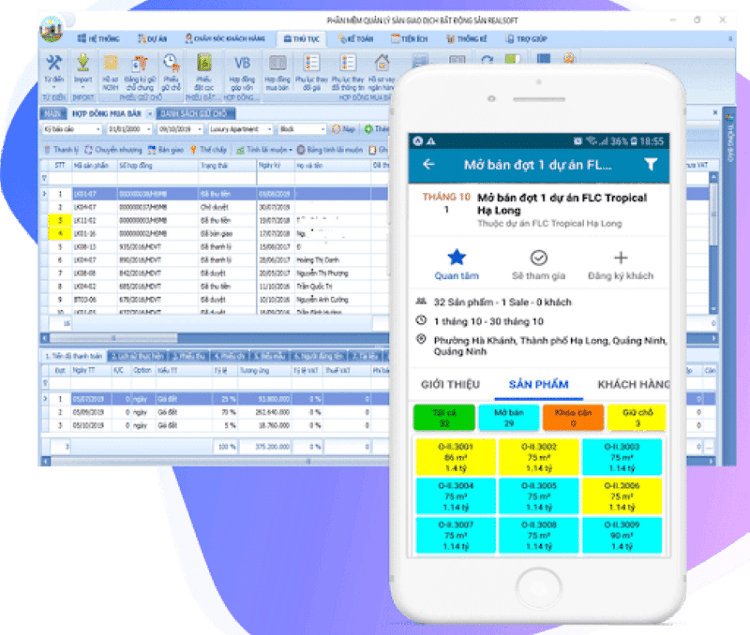Image resolution: width=750 pixels, height=635 pixels.
Task: Click Bàn giao toolbar button
Action: pos(165,150)
